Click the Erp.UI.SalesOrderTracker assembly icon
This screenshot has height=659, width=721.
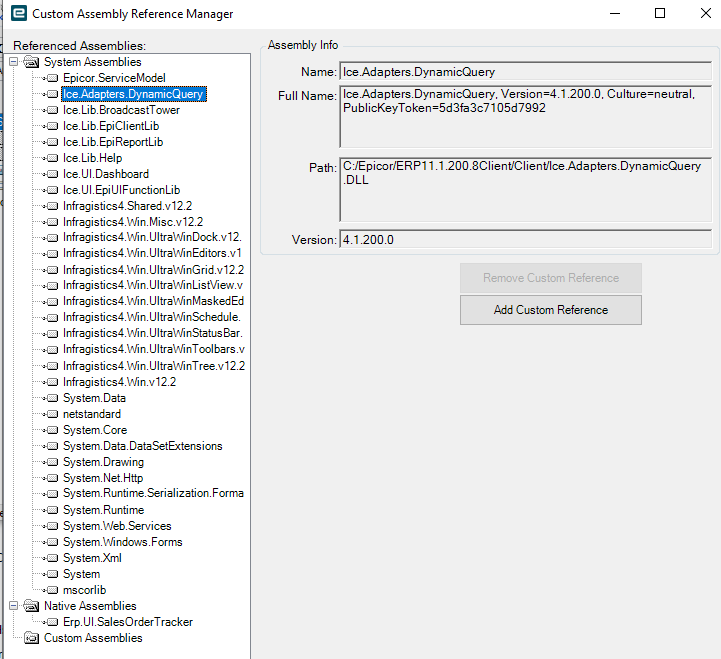pos(52,622)
